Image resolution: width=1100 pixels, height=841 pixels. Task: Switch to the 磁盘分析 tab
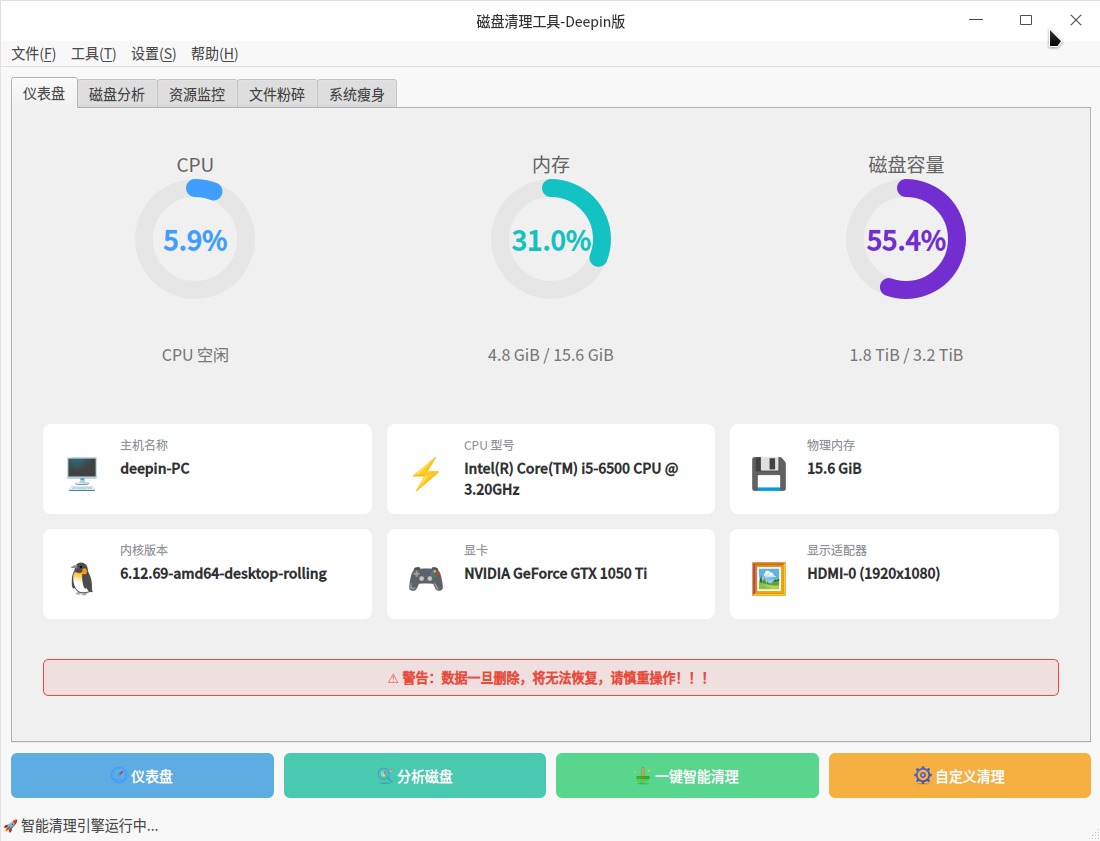coord(117,94)
